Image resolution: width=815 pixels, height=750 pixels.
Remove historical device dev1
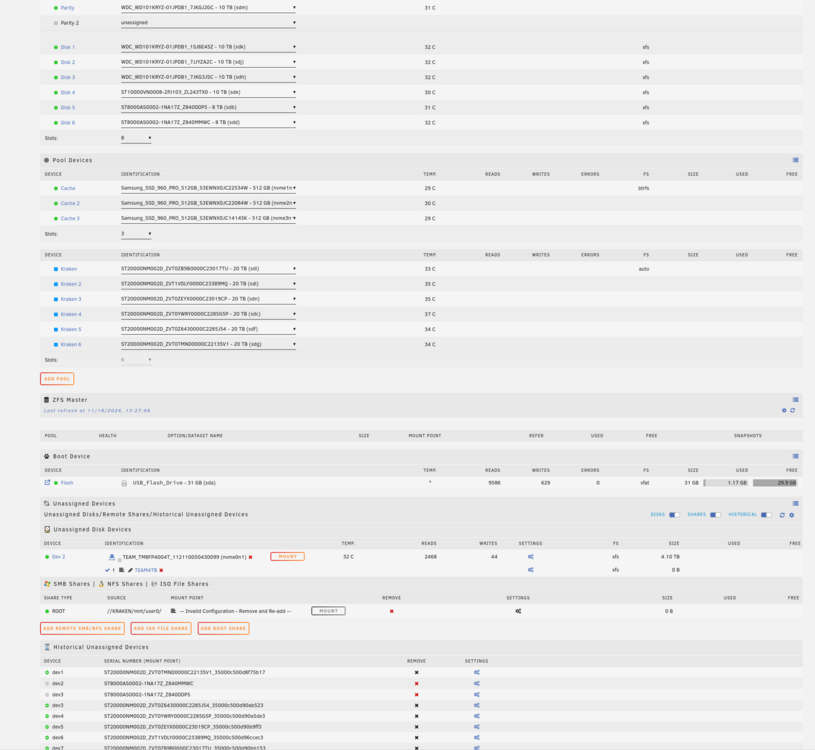coord(416,673)
